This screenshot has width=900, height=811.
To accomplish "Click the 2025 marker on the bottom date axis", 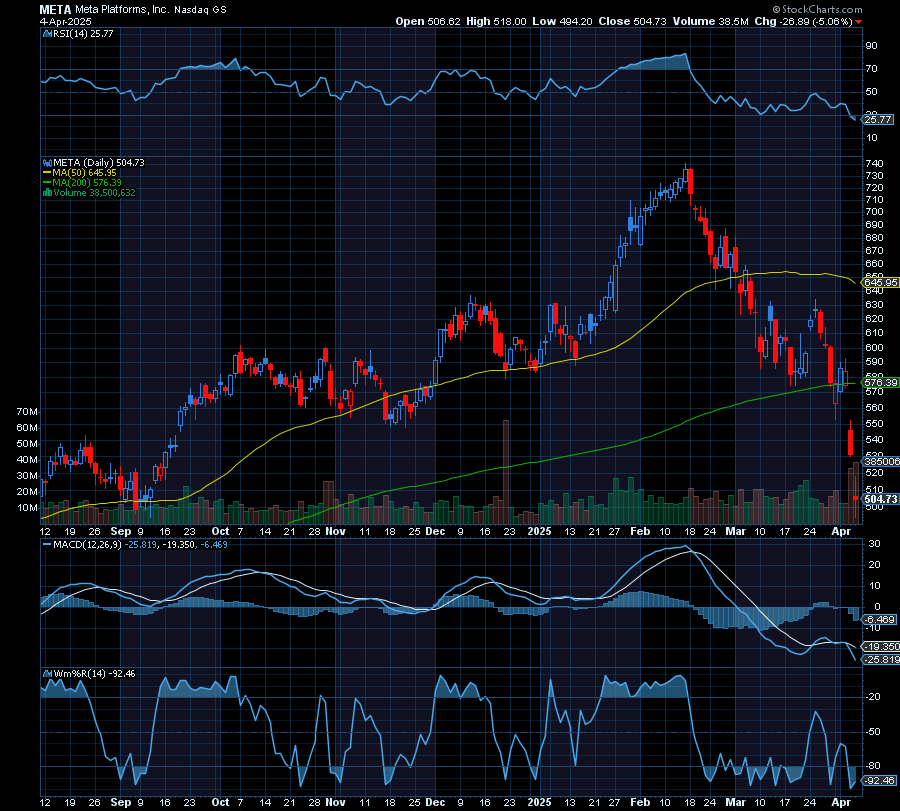I will pos(540,802).
